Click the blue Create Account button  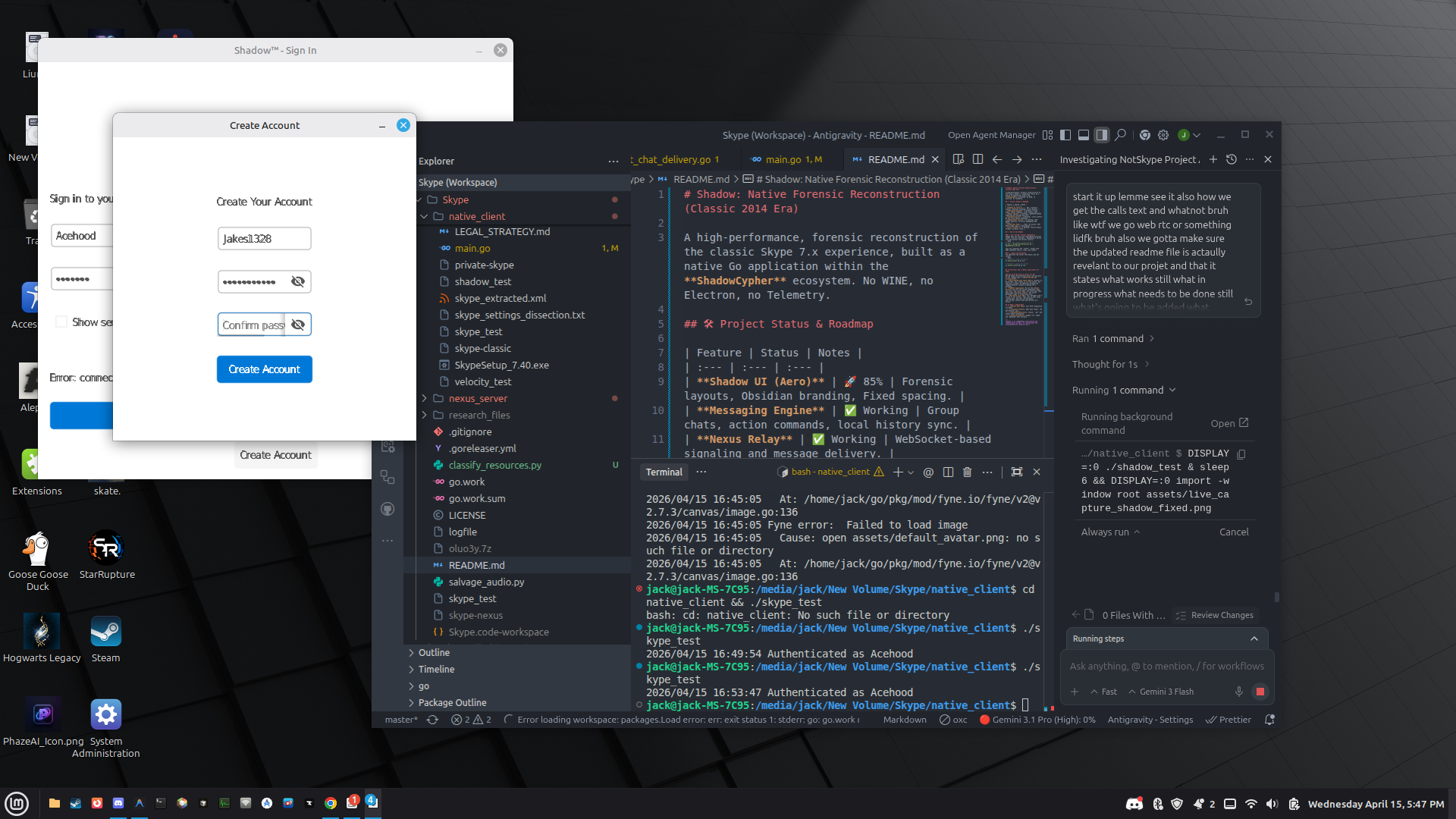[264, 369]
